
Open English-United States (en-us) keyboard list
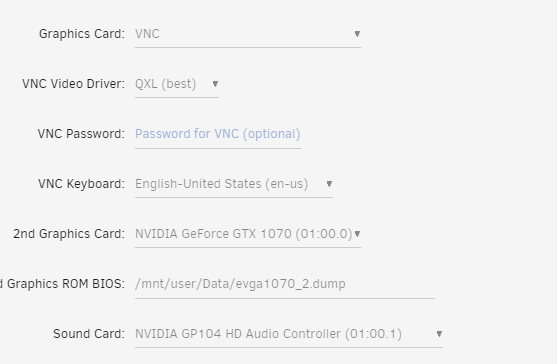pos(234,185)
